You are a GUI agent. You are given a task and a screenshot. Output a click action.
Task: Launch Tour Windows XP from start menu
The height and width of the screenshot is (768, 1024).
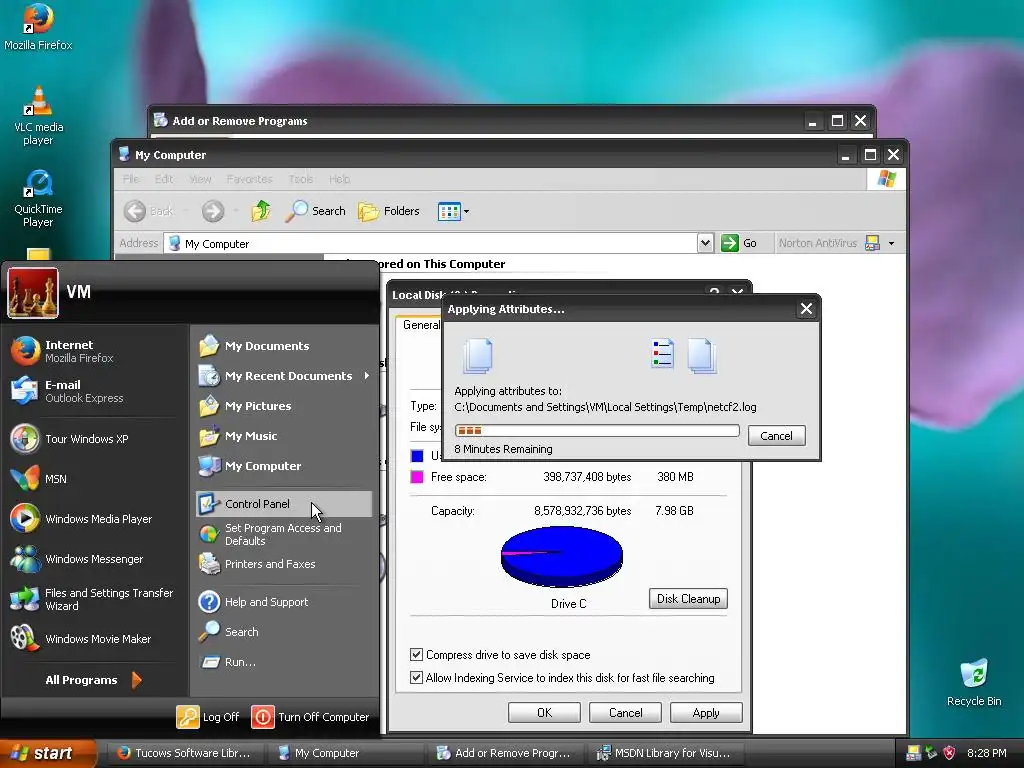(x=95, y=439)
